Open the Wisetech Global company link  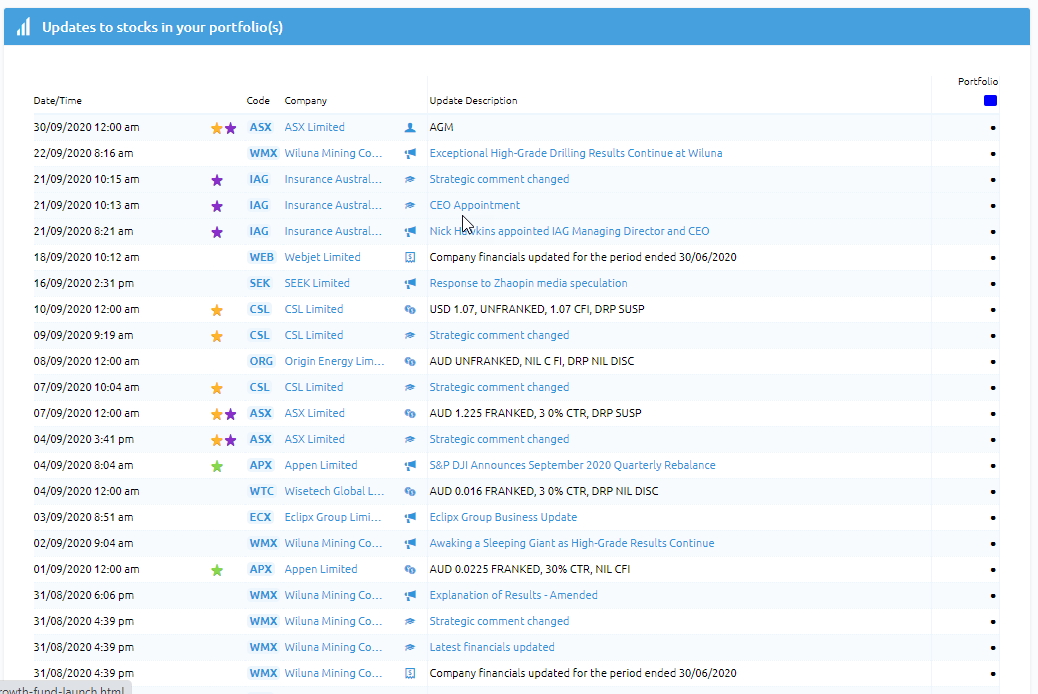(x=334, y=491)
